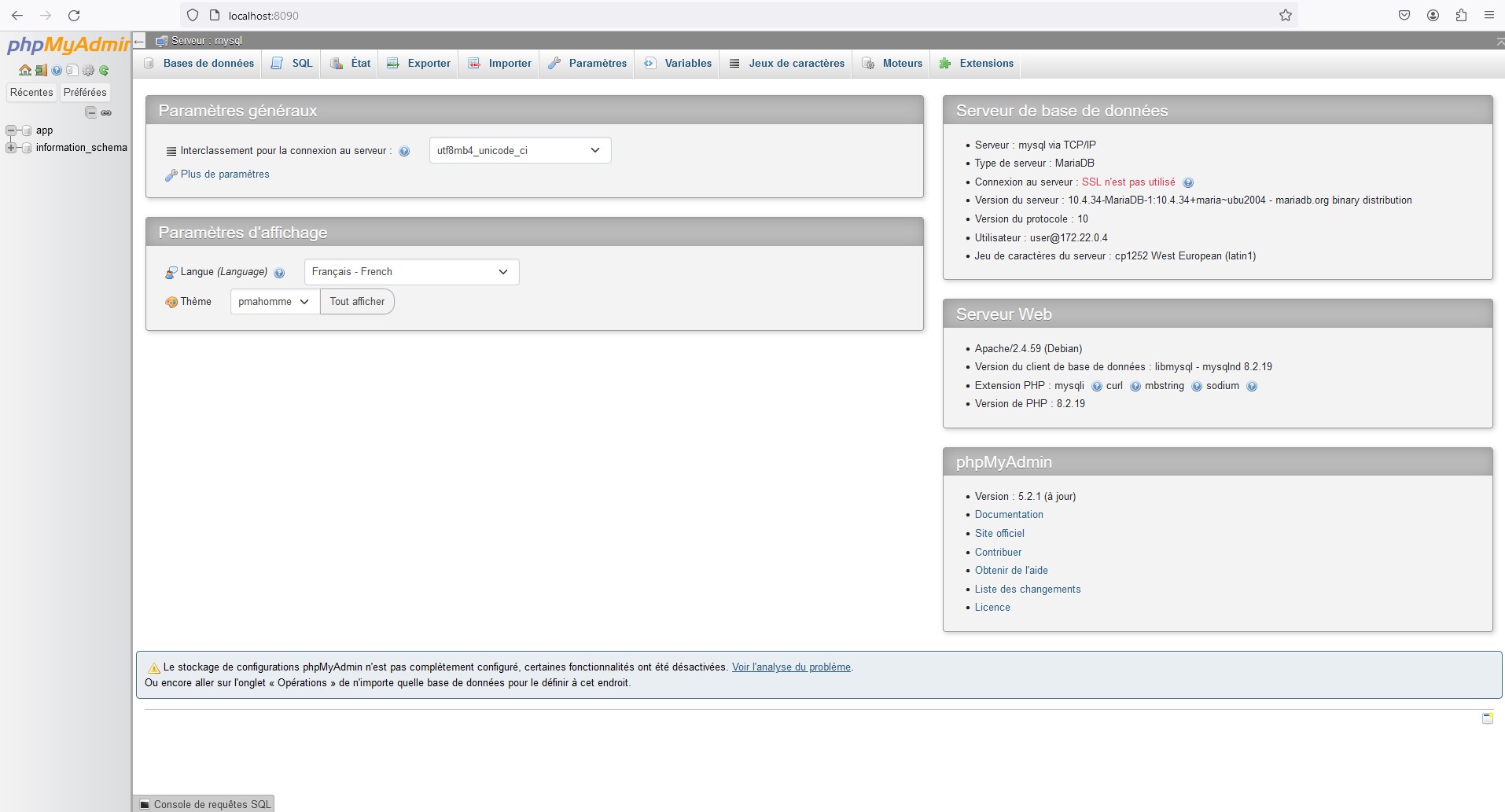Screen dimensions: 1505x812
Task: Click the yellow note icon at bottom right
Action: tap(1488, 718)
